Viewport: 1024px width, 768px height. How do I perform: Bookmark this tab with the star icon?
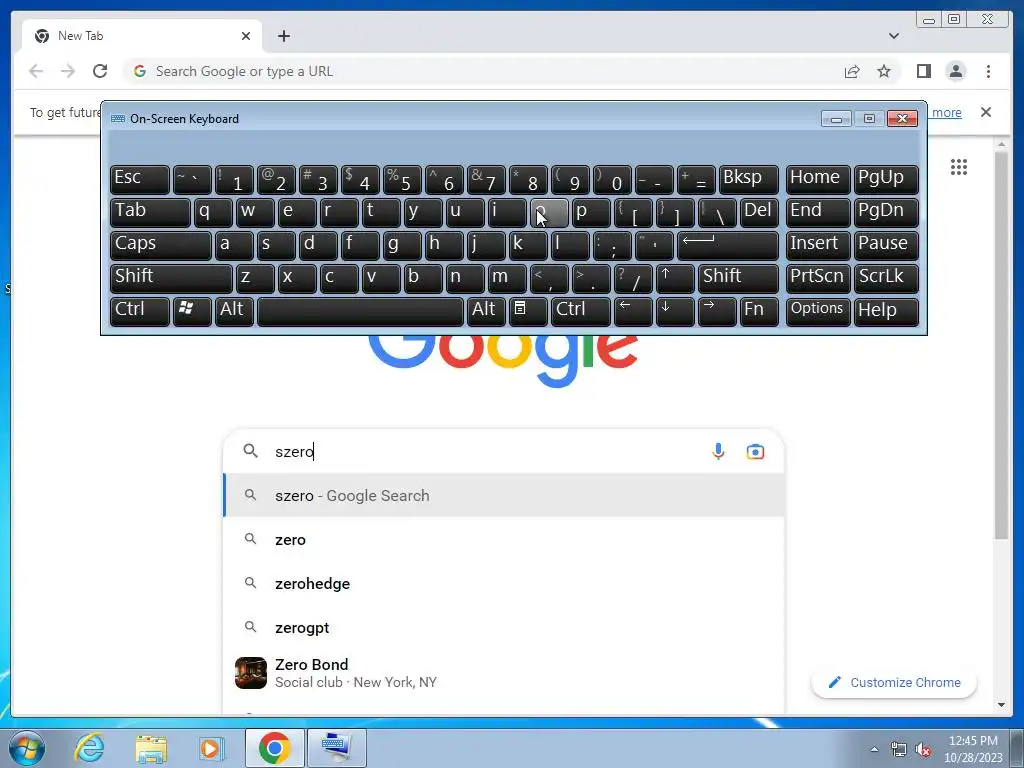tap(884, 71)
